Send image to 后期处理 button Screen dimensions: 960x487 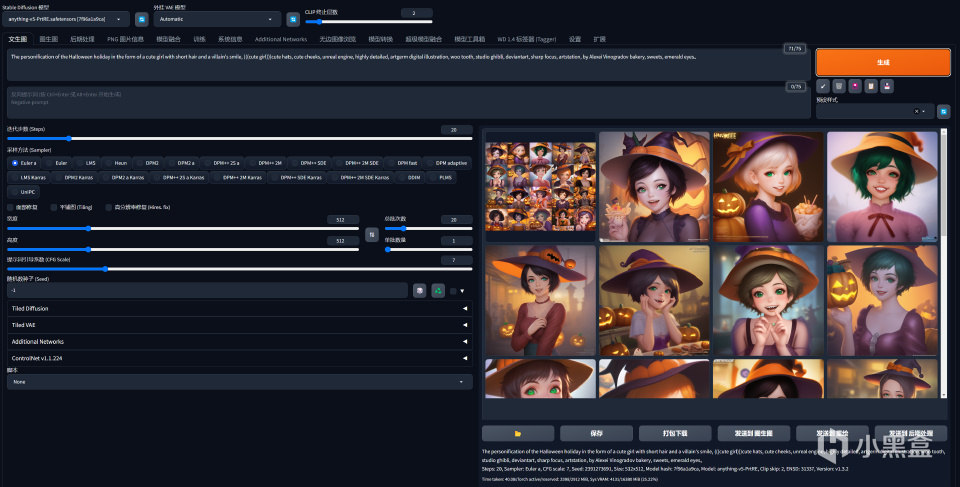910,433
